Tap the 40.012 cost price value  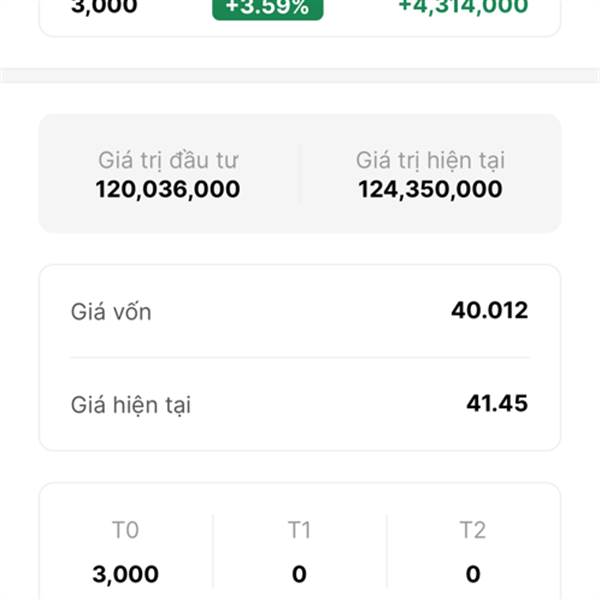click(x=489, y=310)
